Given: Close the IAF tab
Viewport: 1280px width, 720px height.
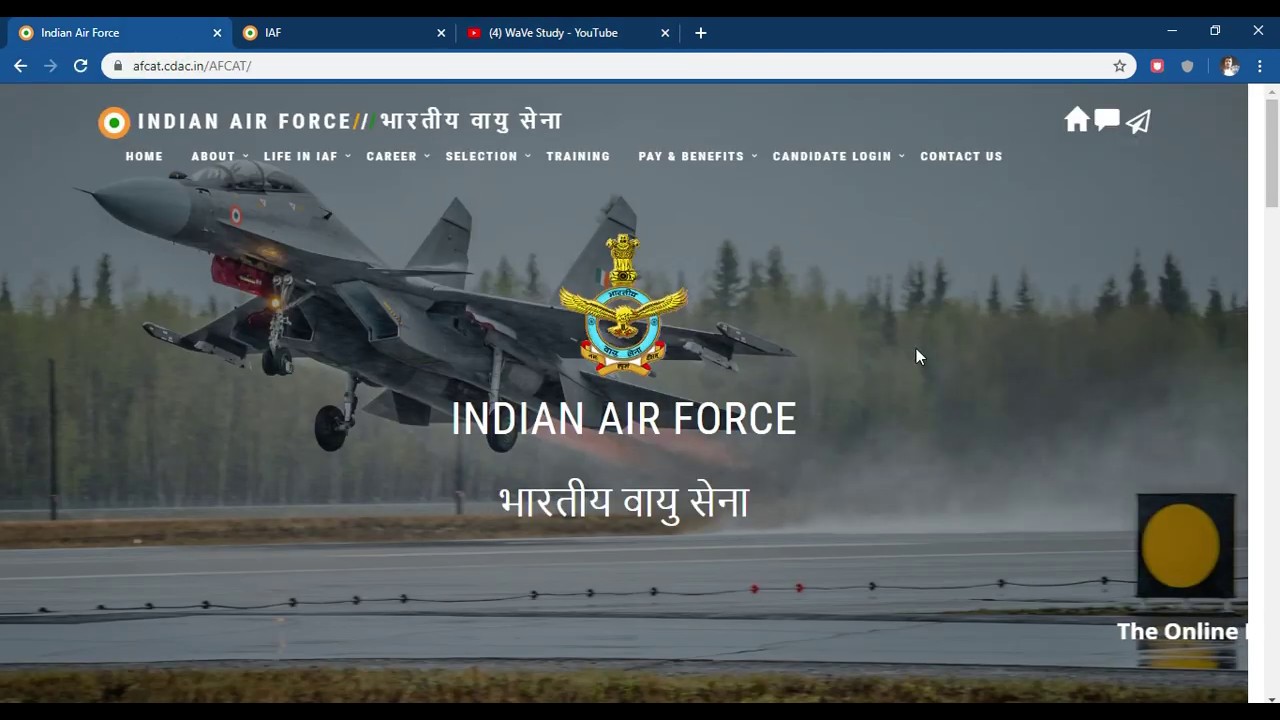Looking at the screenshot, I should (441, 33).
